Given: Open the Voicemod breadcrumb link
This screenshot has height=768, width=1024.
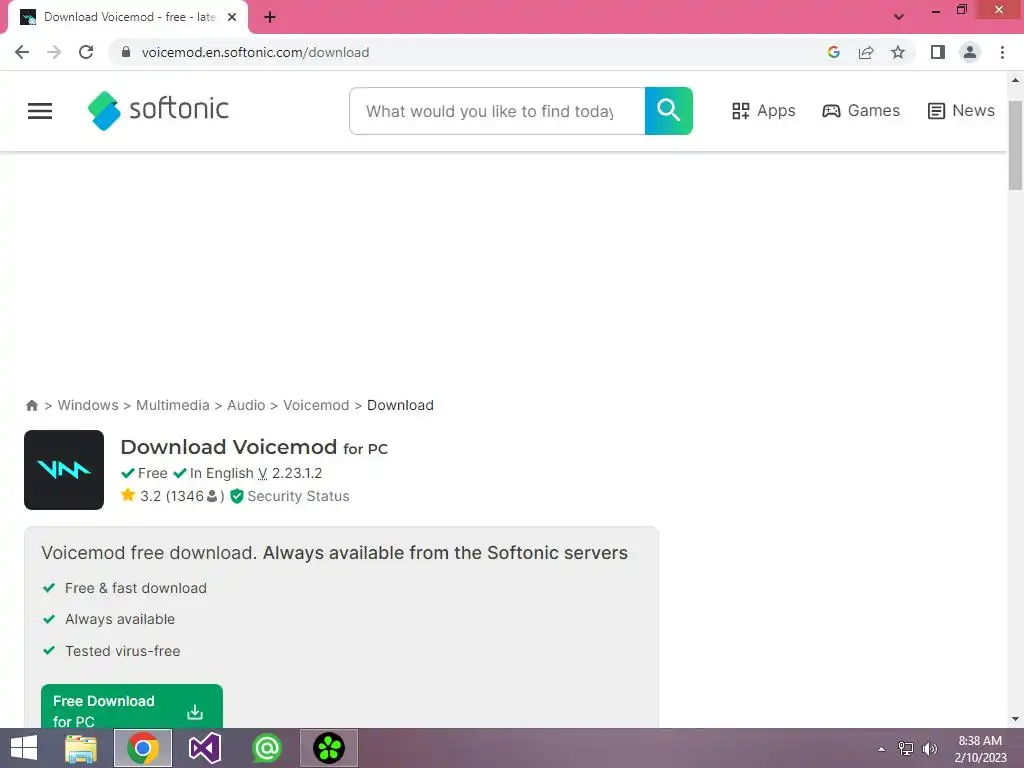Looking at the screenshot, I should (x=316, y=406).
